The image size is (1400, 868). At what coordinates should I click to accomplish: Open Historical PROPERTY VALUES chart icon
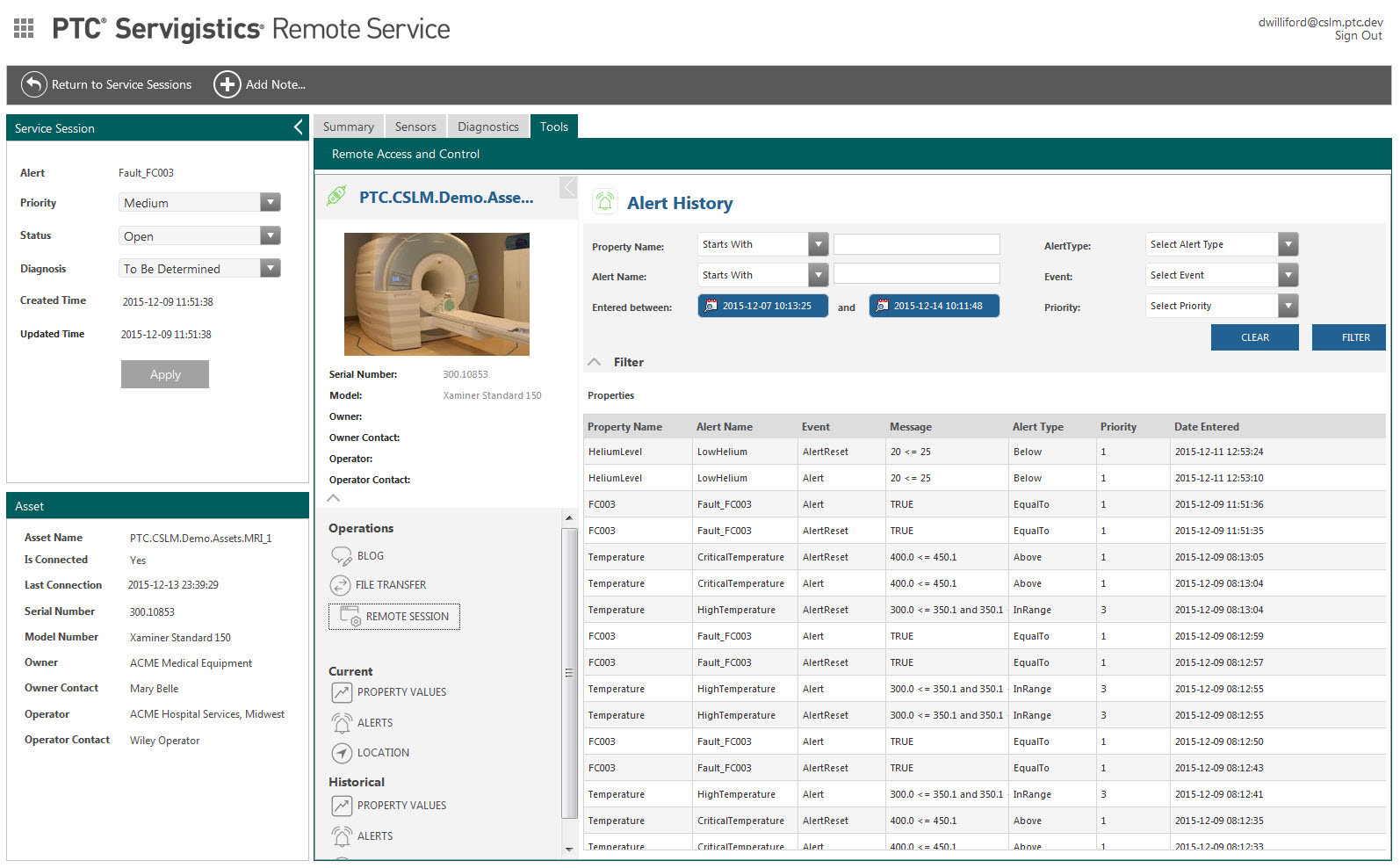pyautogui.click(x=342, y=806)
